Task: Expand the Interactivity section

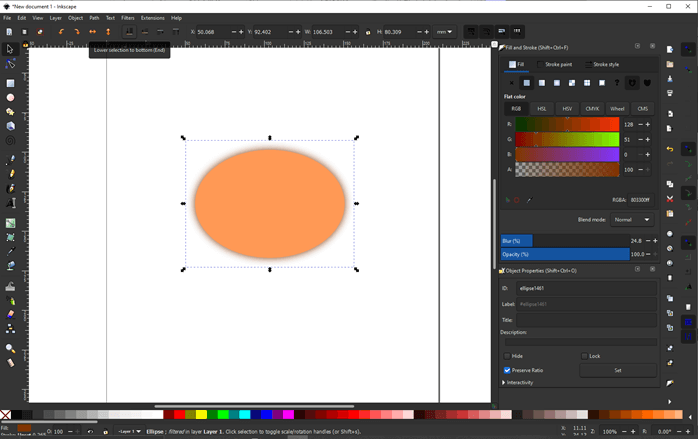Action: coord(504,382)
